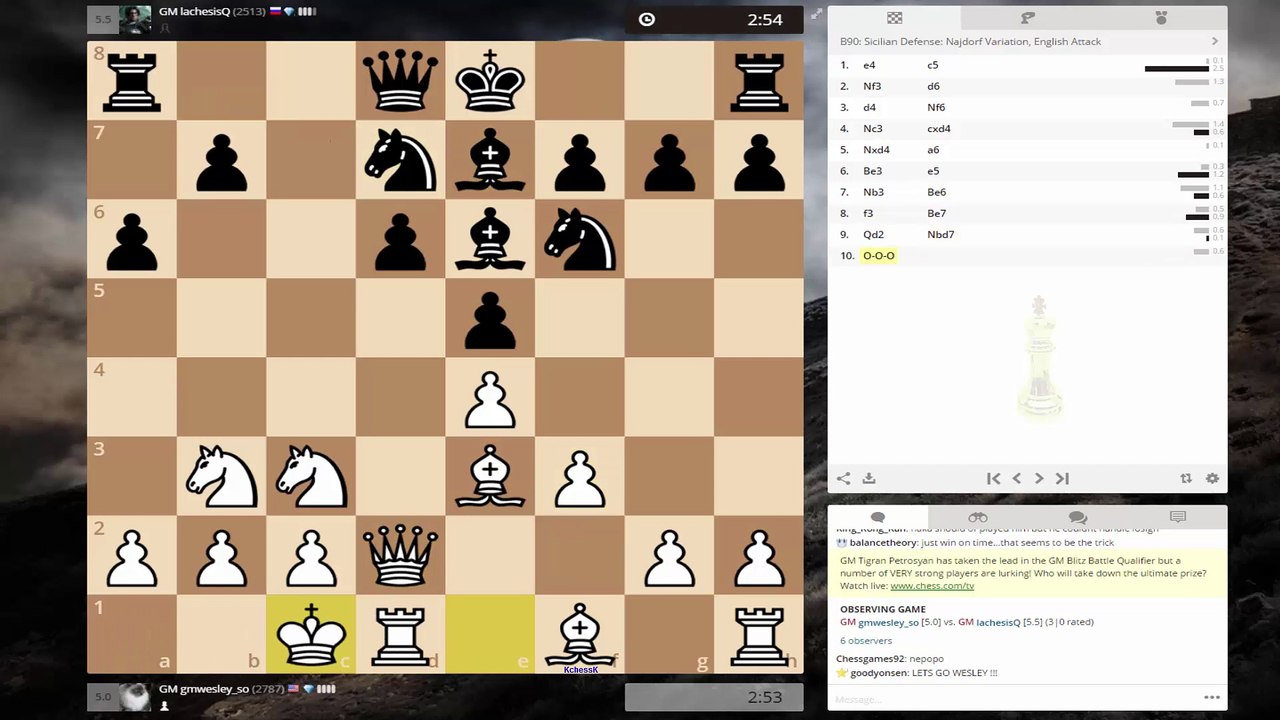Click the chat message input field
This screenshot has height=720, width=1280.
(x=1010, y=698)
